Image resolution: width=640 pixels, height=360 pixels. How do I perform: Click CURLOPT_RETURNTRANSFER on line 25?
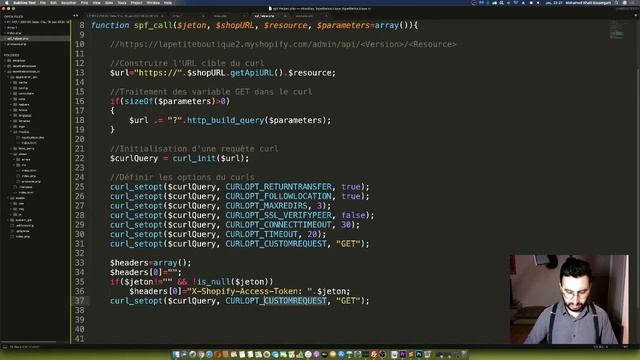[278, 187]
